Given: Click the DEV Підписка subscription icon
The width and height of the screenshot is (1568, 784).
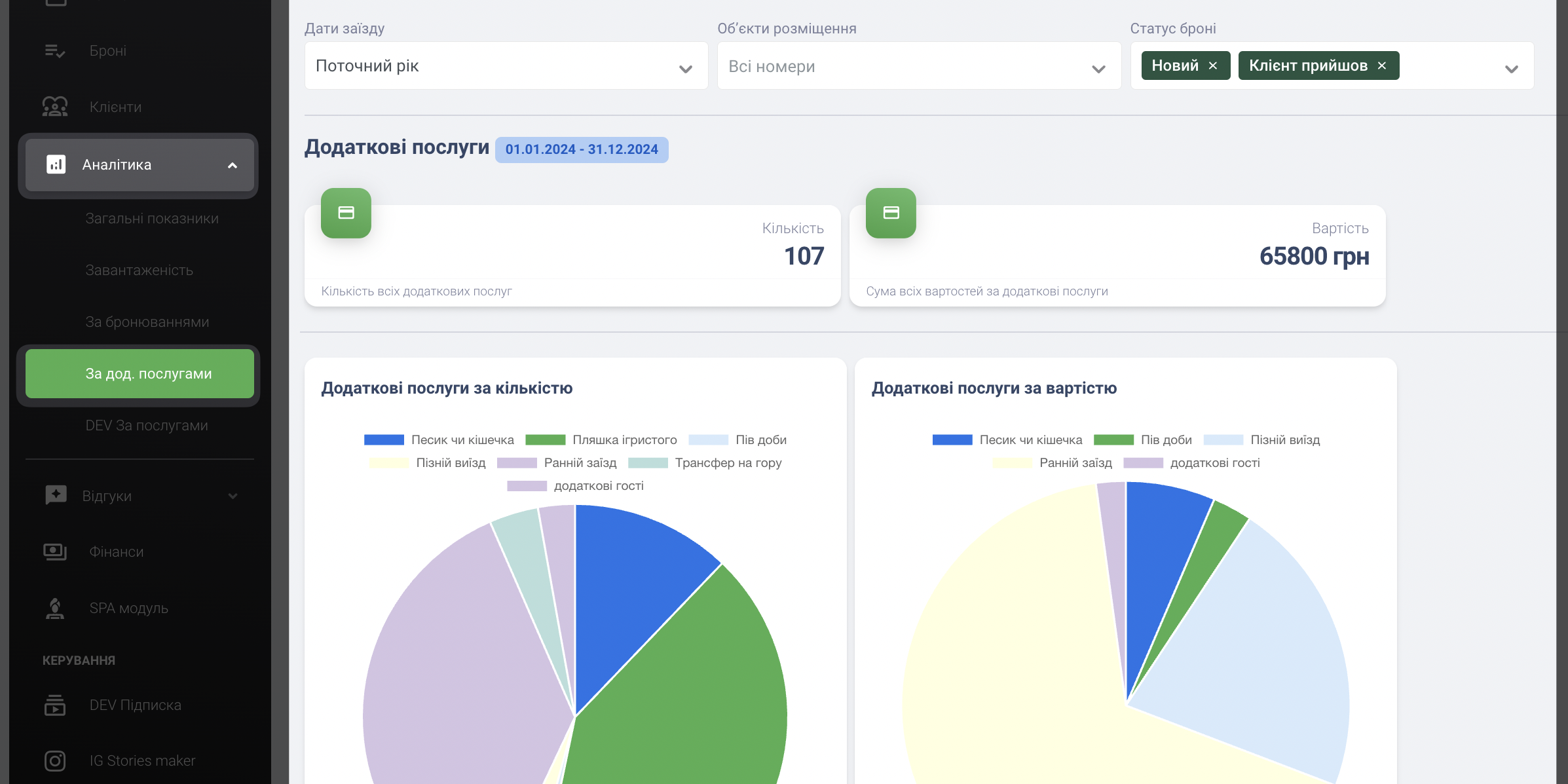Looking at the screenshot, I should click(55, 705).
